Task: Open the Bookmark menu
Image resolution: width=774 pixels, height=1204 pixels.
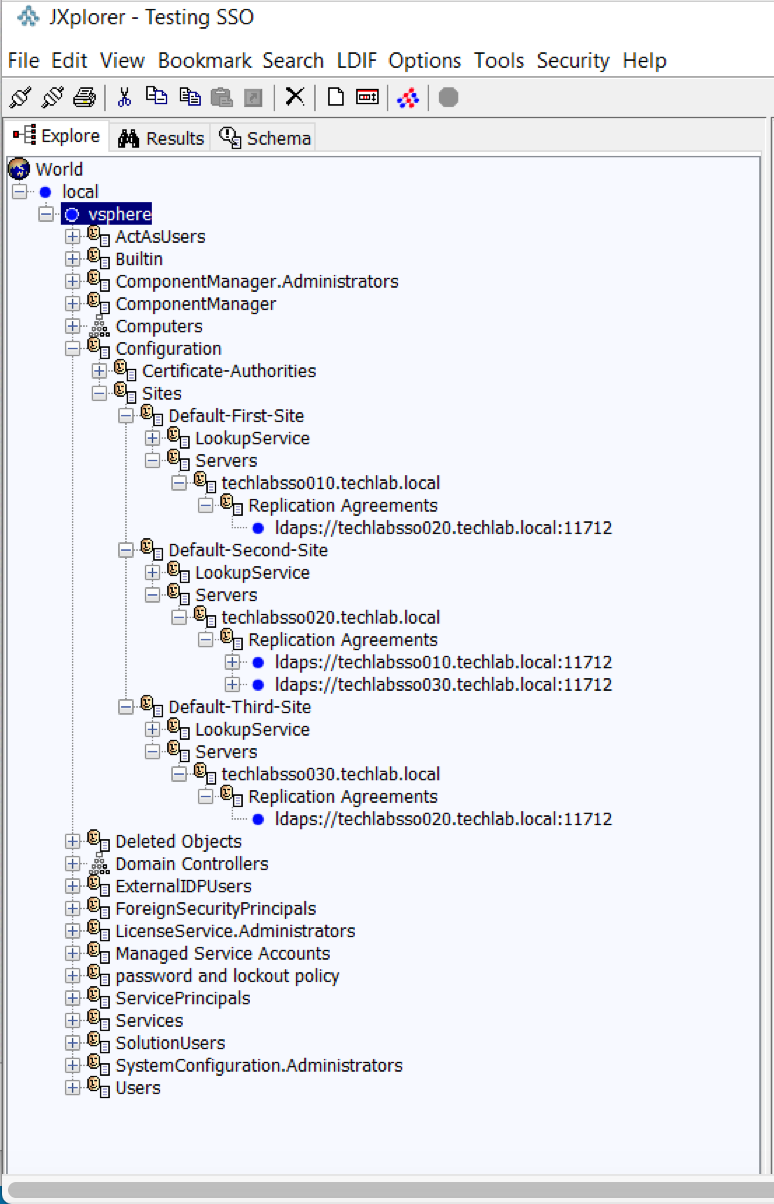Action: (204, 60)
